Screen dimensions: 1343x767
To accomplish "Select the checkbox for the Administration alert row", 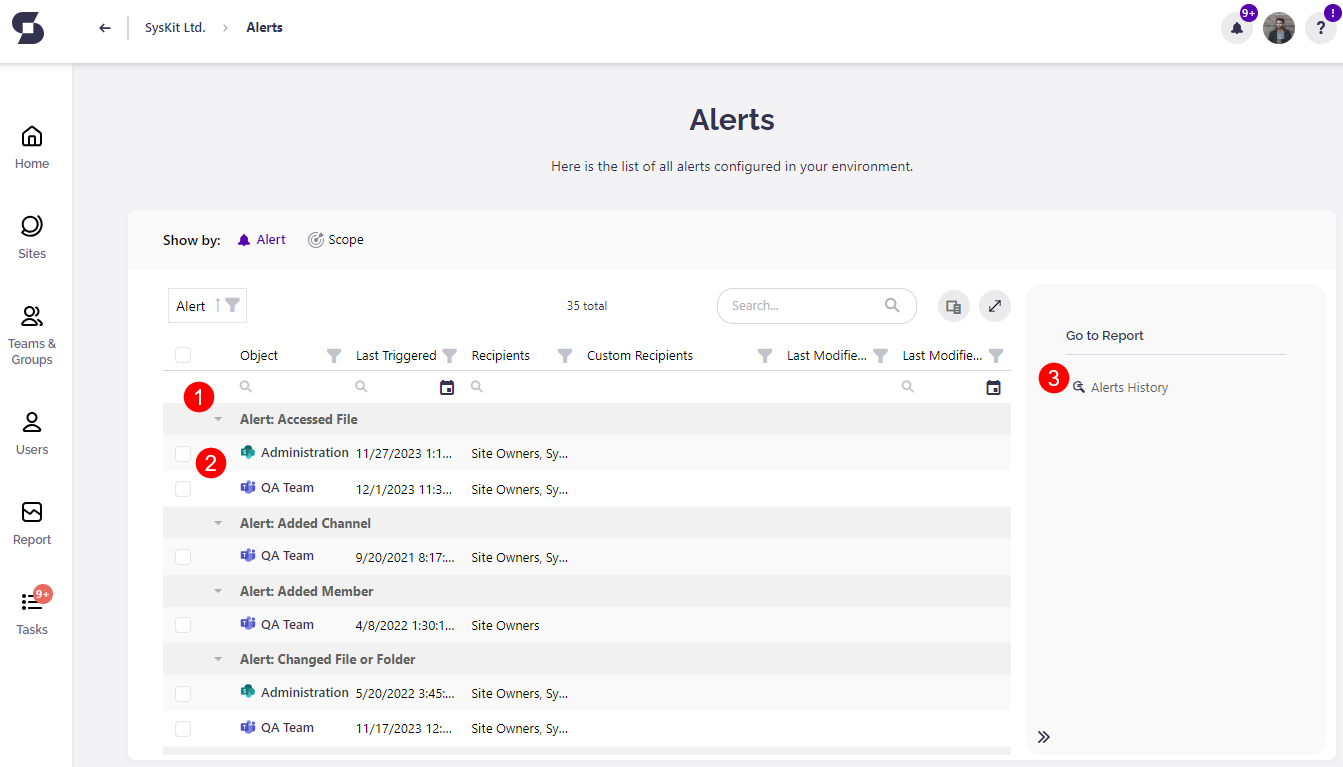I will coord(183,453).
